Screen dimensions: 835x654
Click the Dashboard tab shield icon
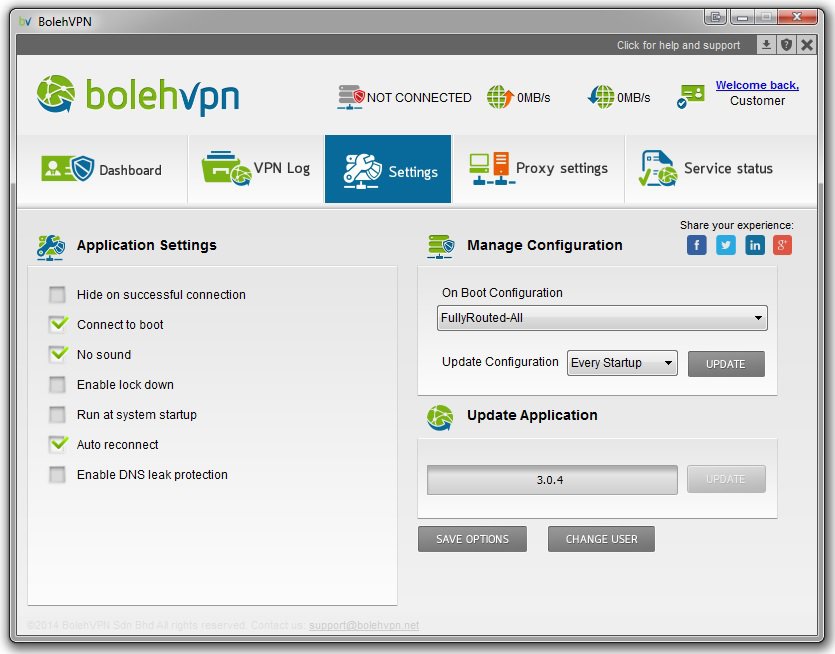pyautogui.click(x=68, y=168)
